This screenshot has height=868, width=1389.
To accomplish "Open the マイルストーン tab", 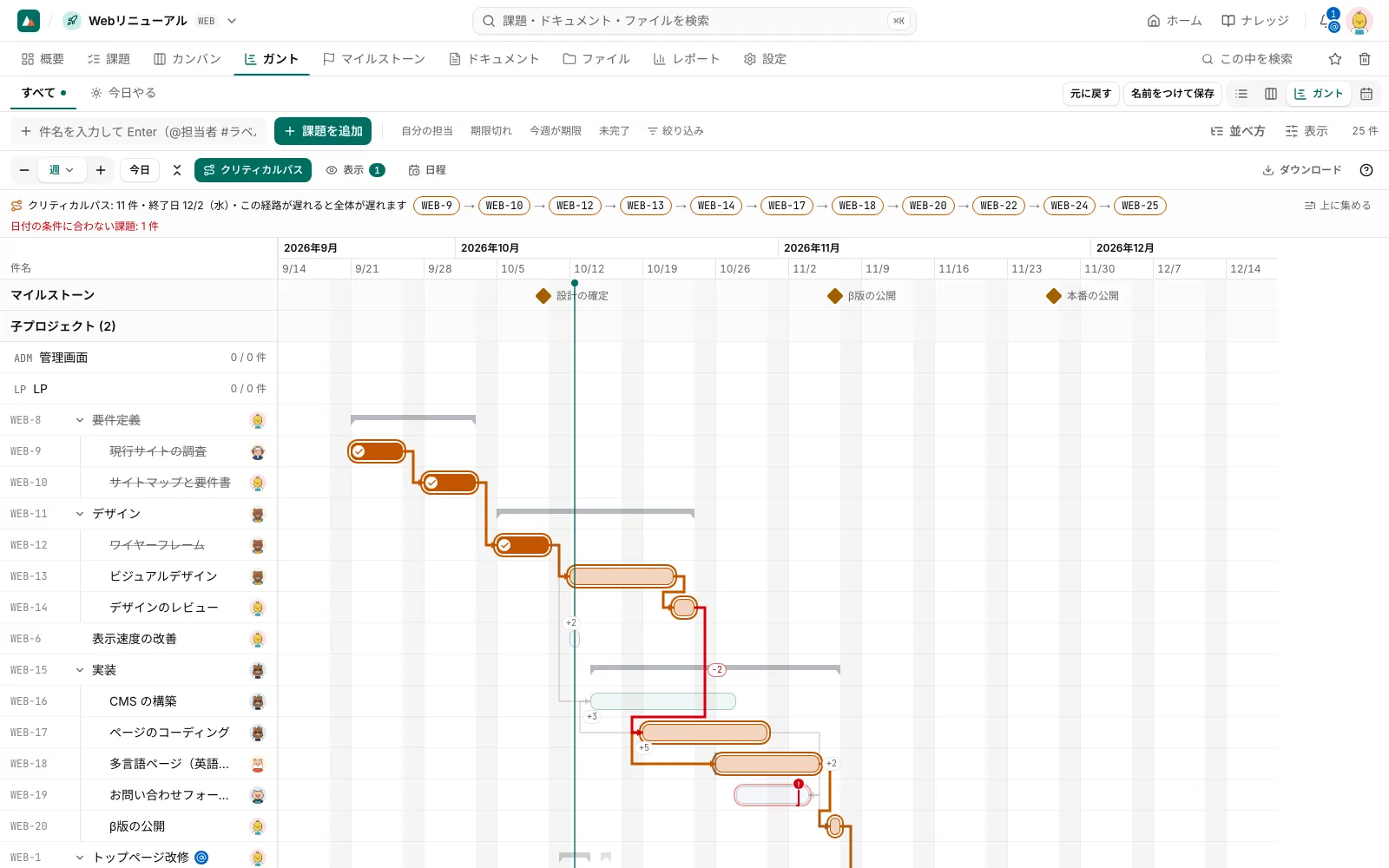I will point(374,59).
